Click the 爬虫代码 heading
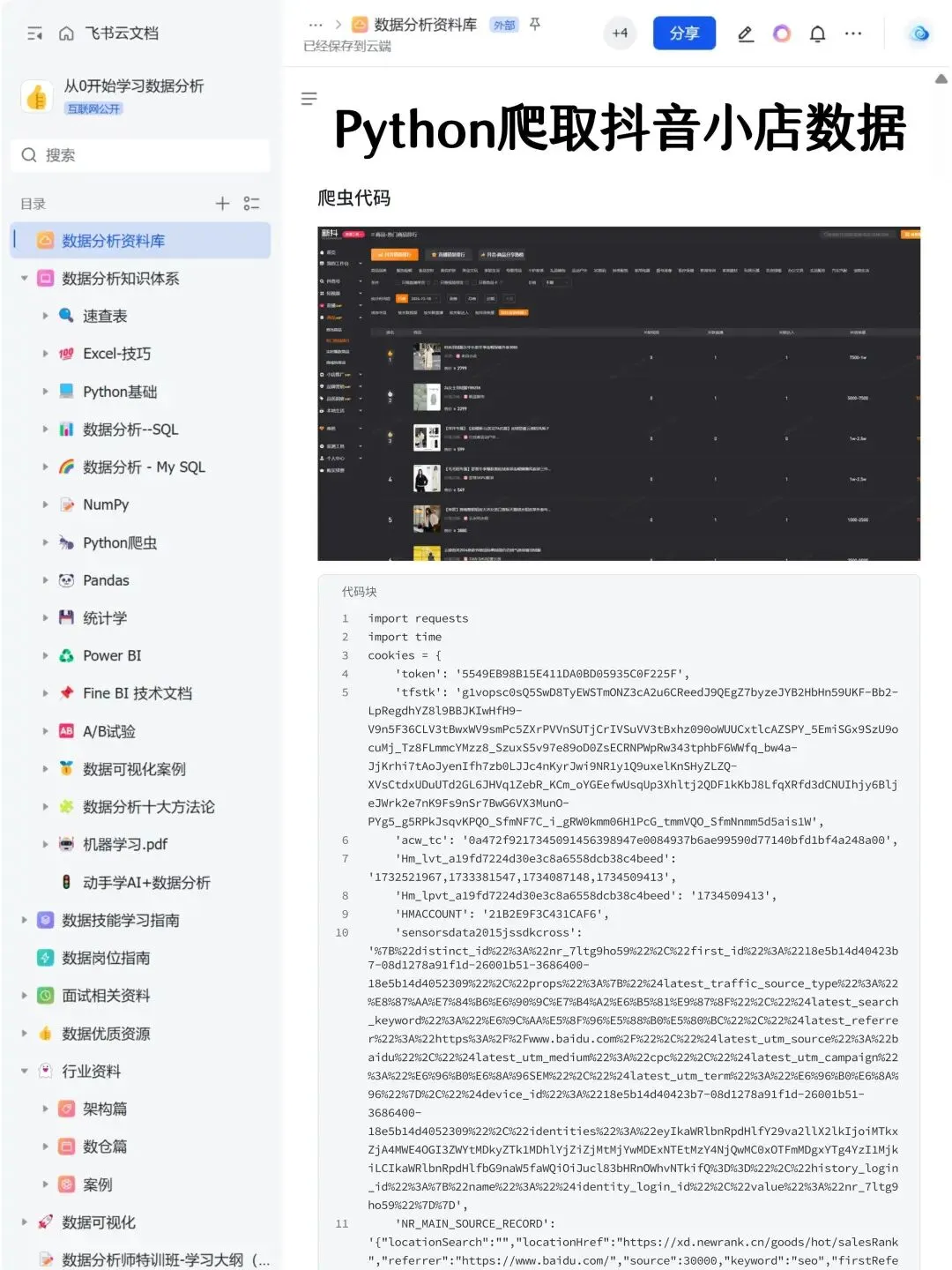Image resolution: width=952 pixels, height=1270 pixels. [353, 198]
